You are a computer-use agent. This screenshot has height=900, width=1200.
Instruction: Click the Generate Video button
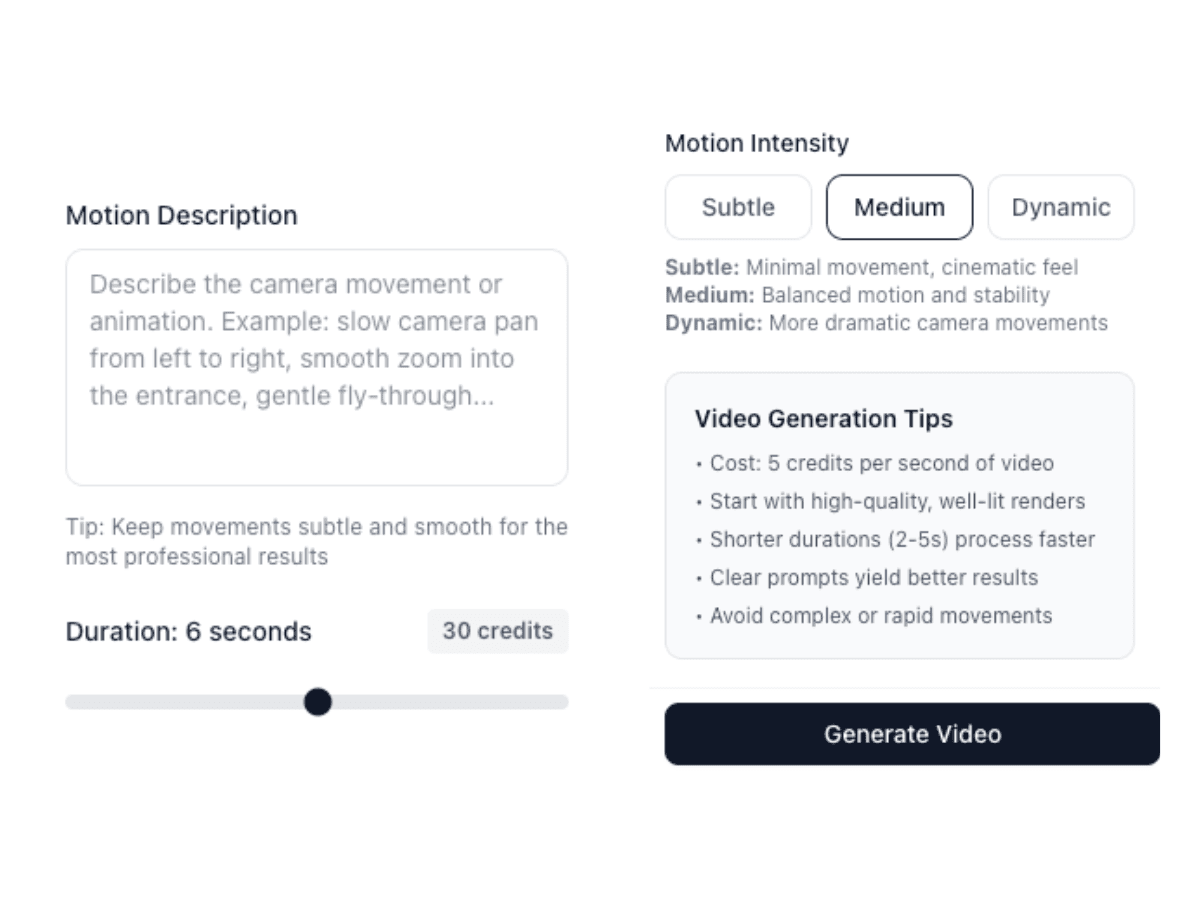[912, 734]
